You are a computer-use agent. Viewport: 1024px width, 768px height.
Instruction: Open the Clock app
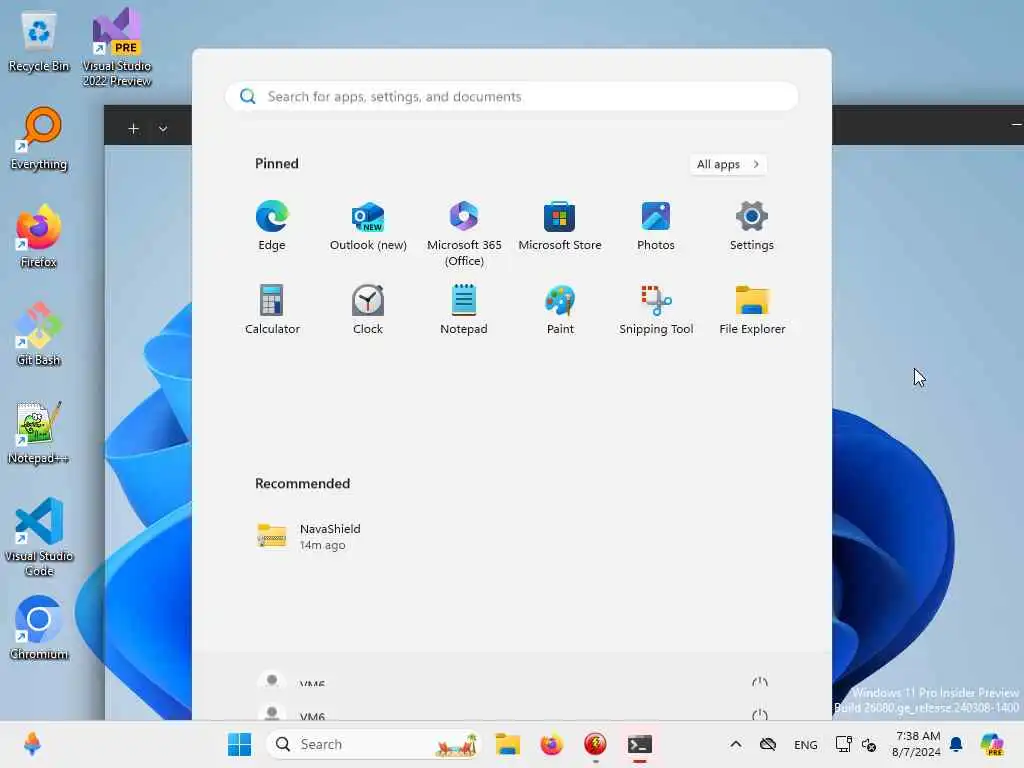[x=368, y=310]
